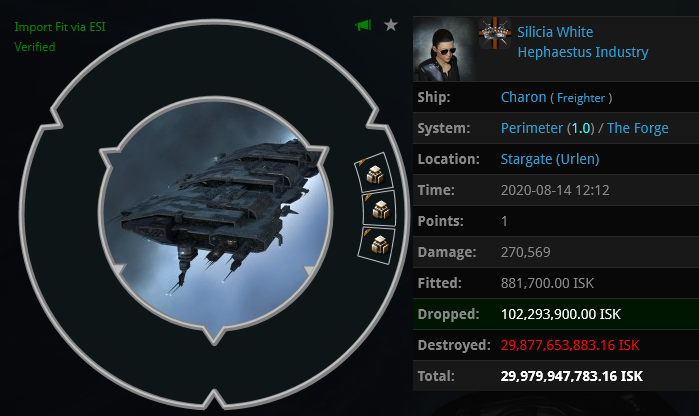Open The Forge region link
The height and width of the screenshot is (416, 699).
point(637,128)
